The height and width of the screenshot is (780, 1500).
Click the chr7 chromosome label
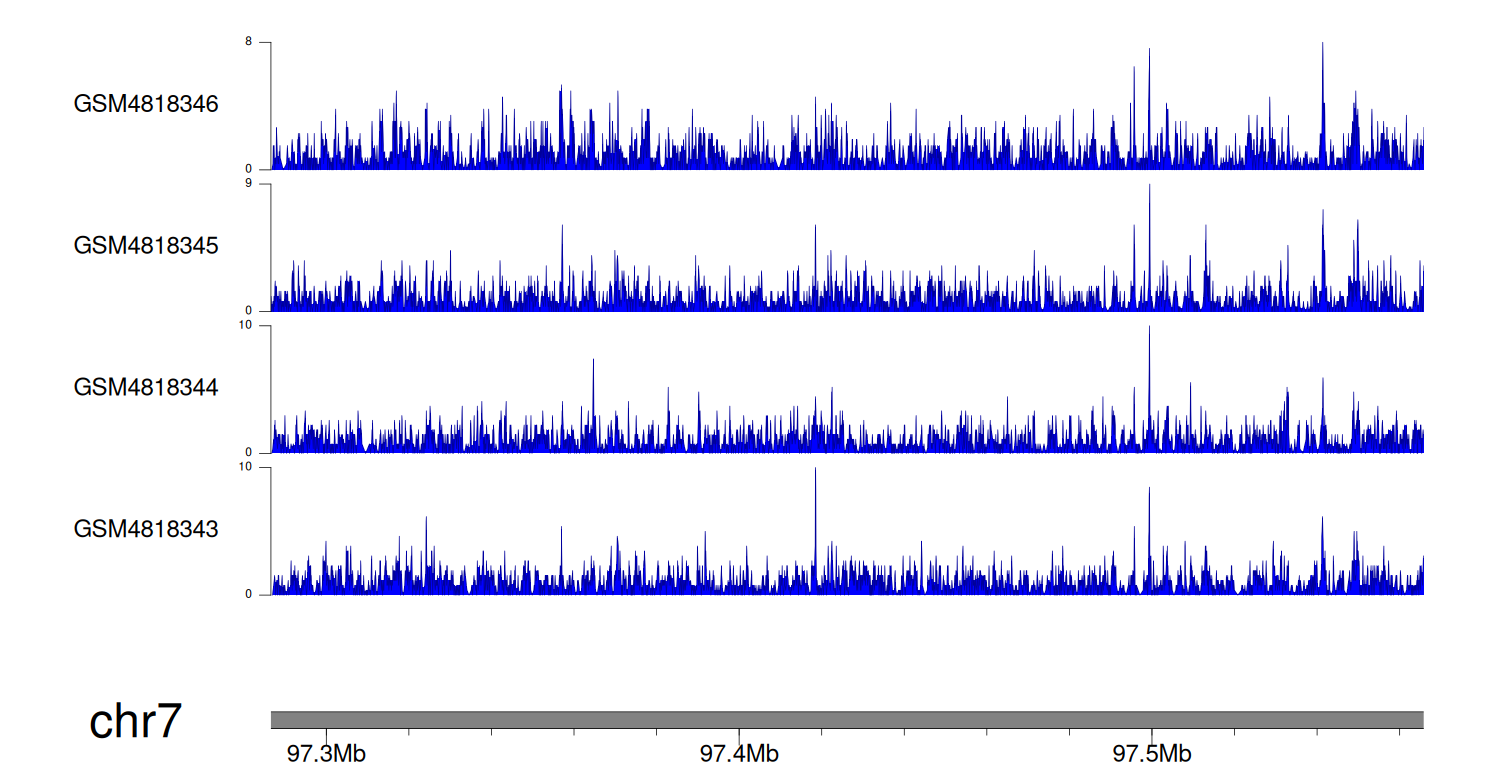pos(135,721)
